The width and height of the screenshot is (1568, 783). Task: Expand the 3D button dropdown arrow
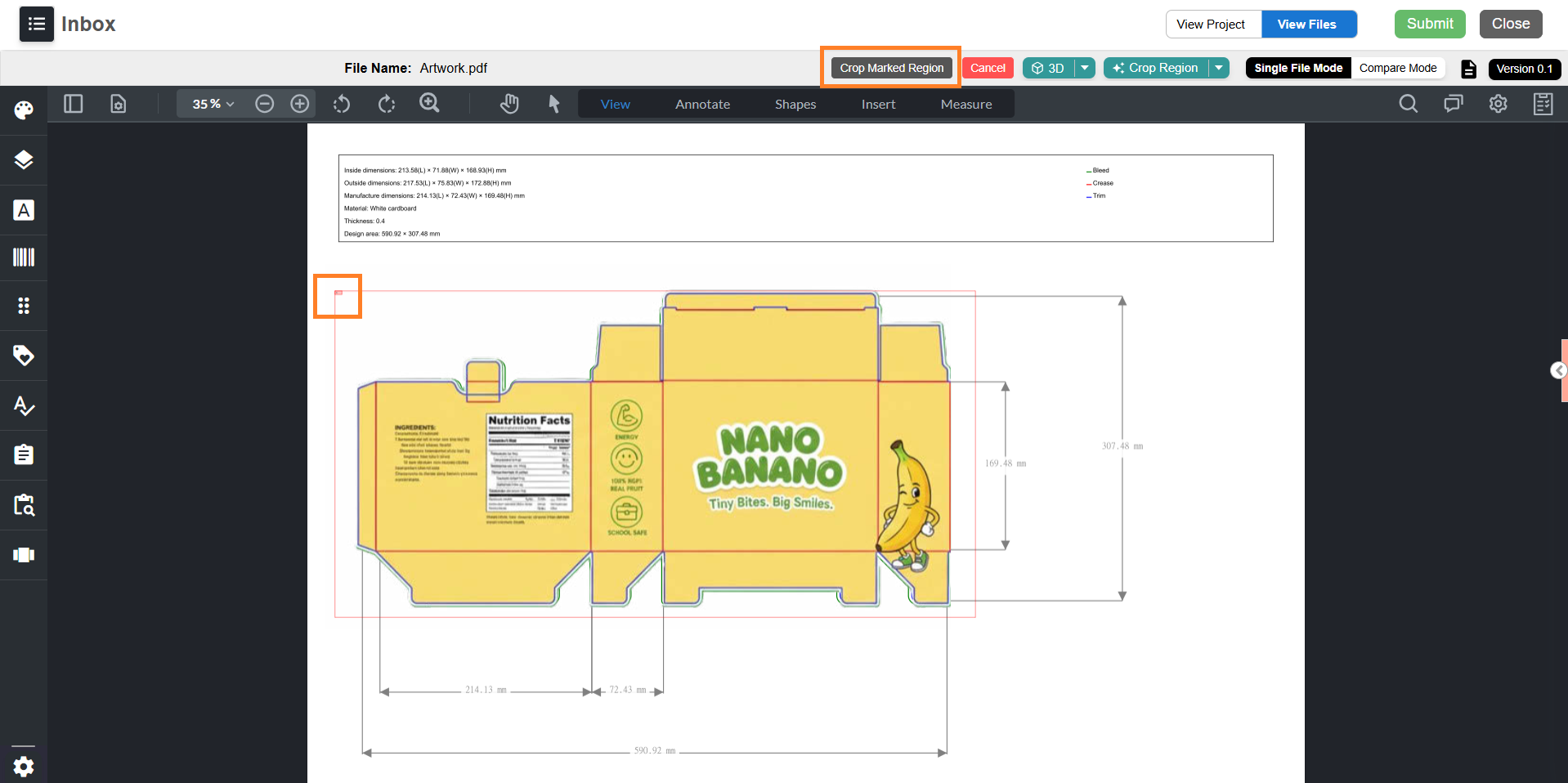tap(1085, 68)
